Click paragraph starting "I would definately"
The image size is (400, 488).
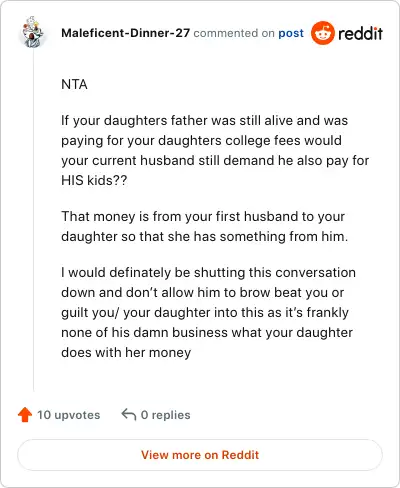(208, 312)
